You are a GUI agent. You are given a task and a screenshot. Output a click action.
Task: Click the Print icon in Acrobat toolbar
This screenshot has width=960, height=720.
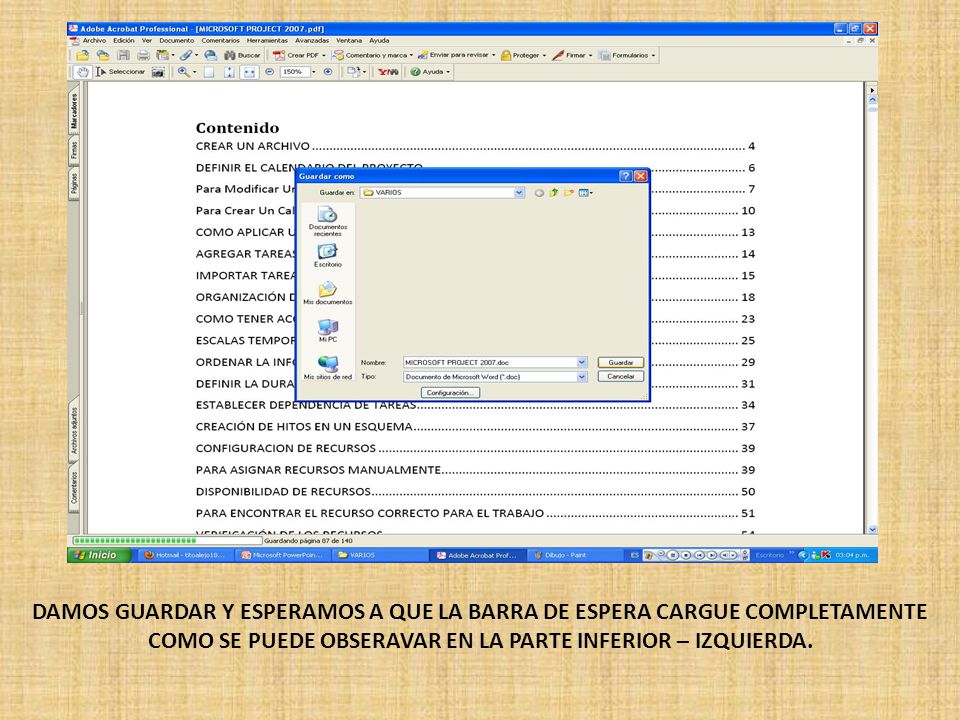(143, 55)
